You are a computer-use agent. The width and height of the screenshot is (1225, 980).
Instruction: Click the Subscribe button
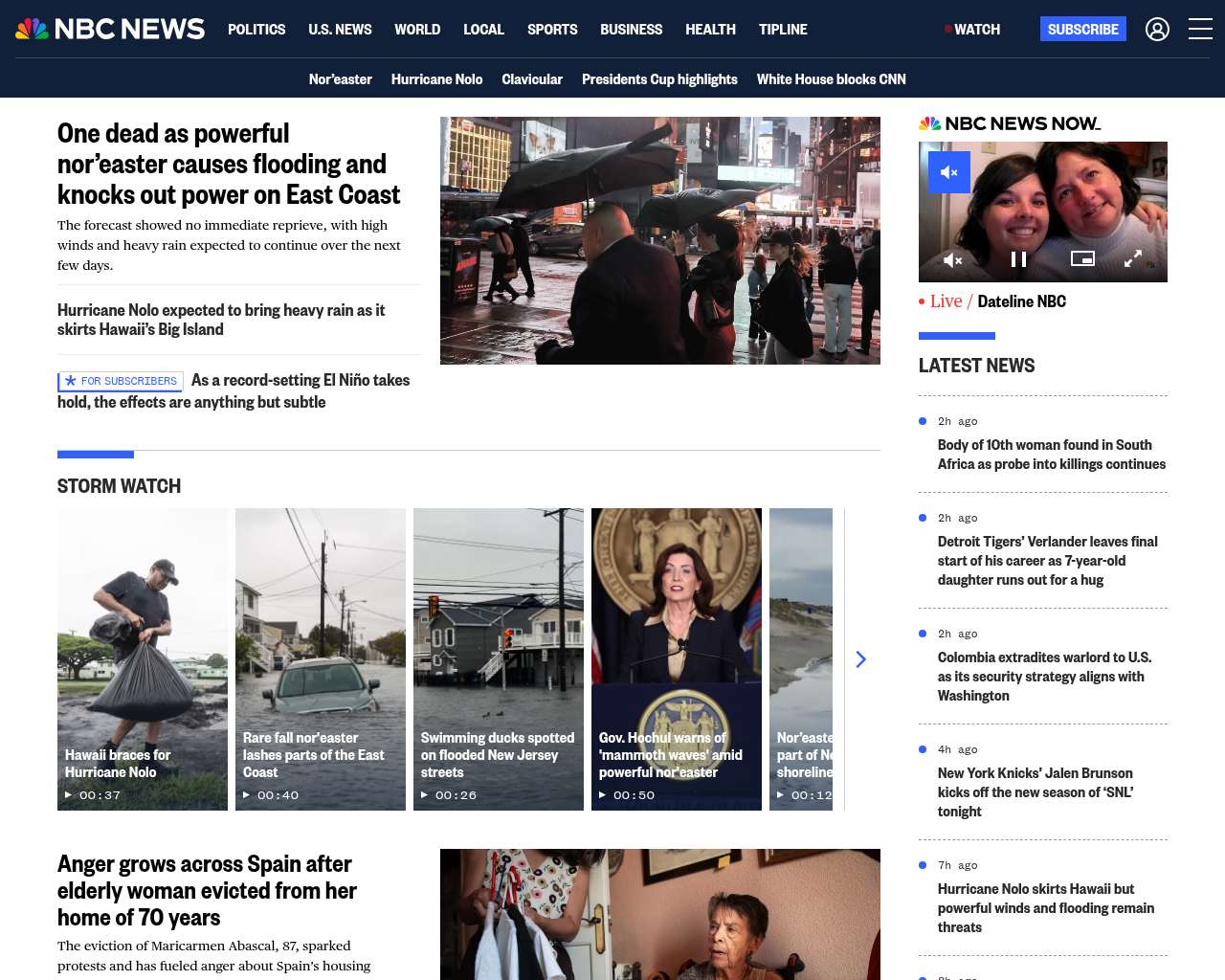point(1083,29)
